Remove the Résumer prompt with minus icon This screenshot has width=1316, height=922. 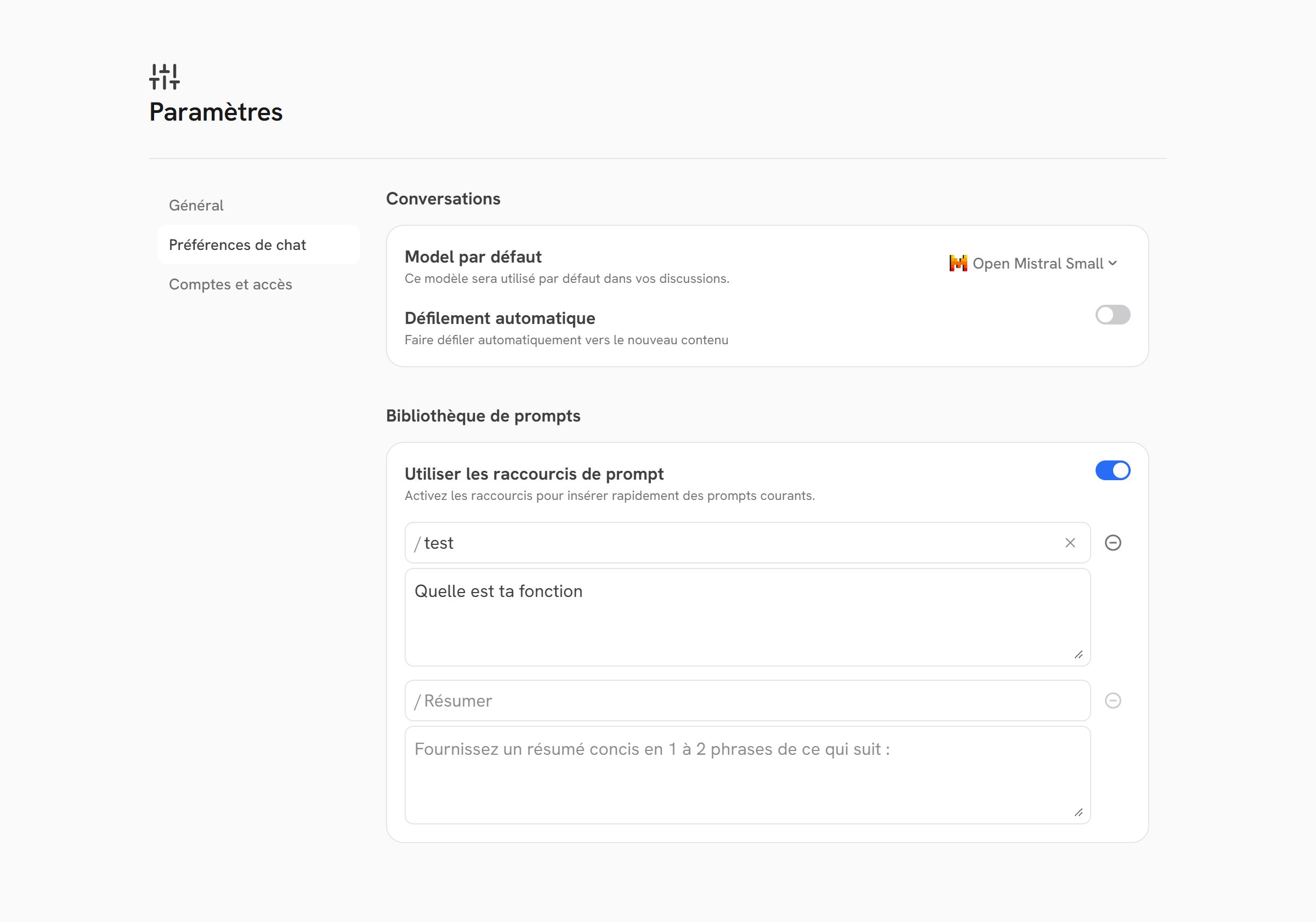pos(1113,700)
